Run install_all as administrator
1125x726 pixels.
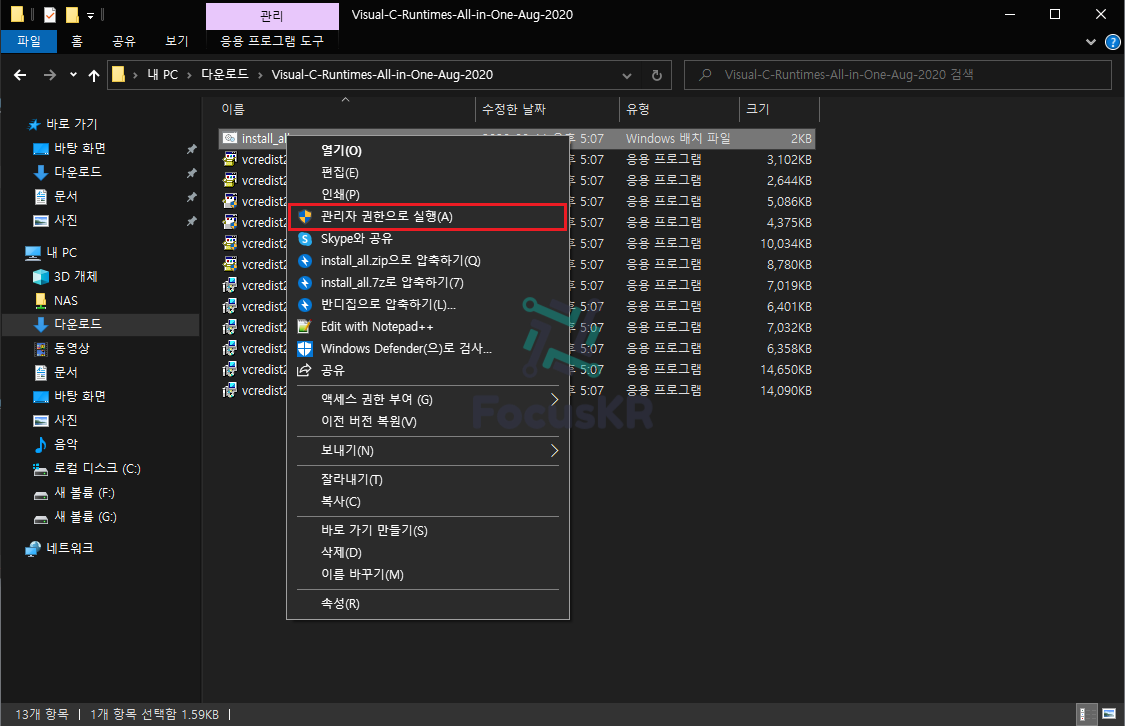[x=428, y=217]
